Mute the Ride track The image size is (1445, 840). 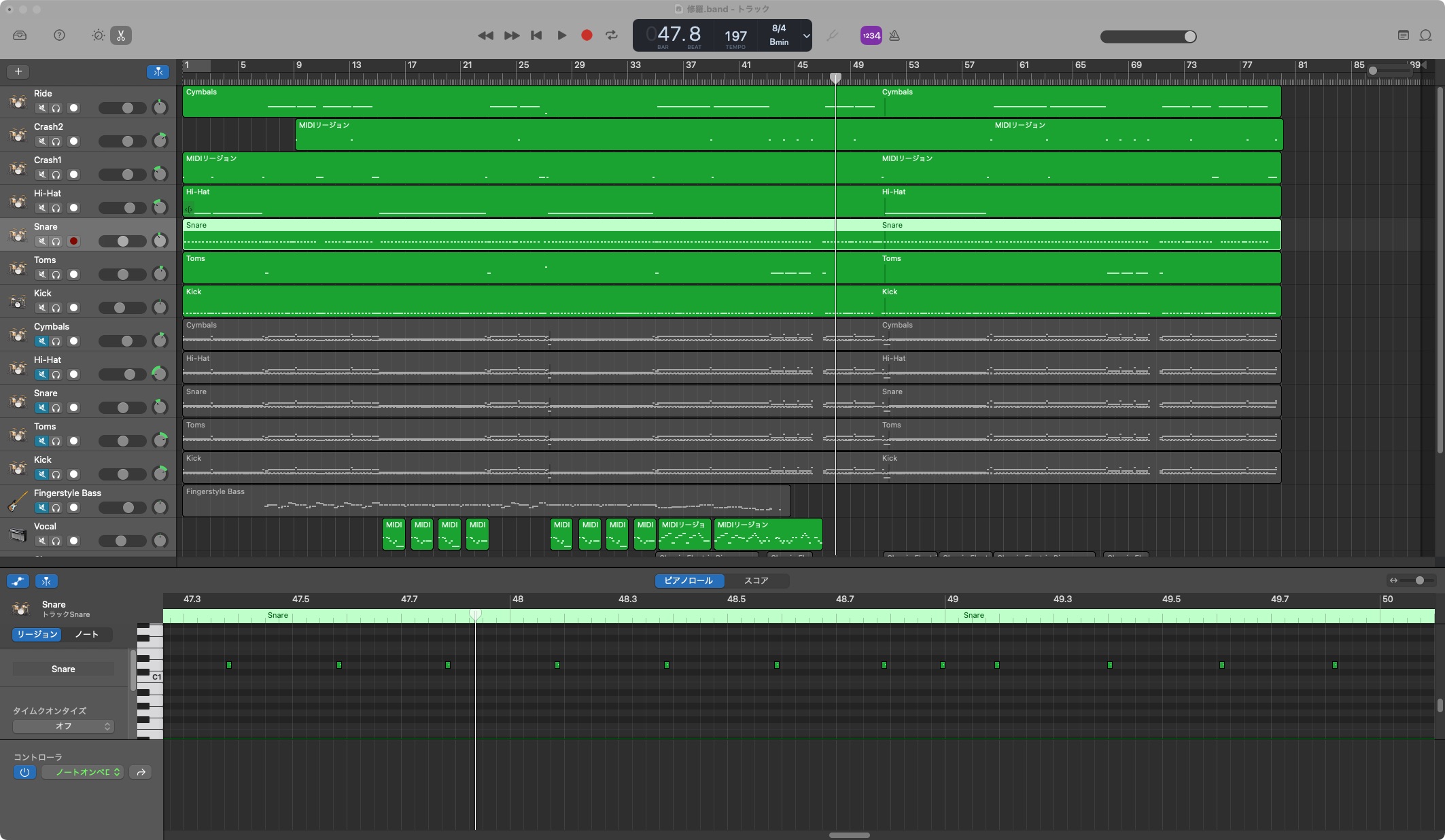(42, 108)
